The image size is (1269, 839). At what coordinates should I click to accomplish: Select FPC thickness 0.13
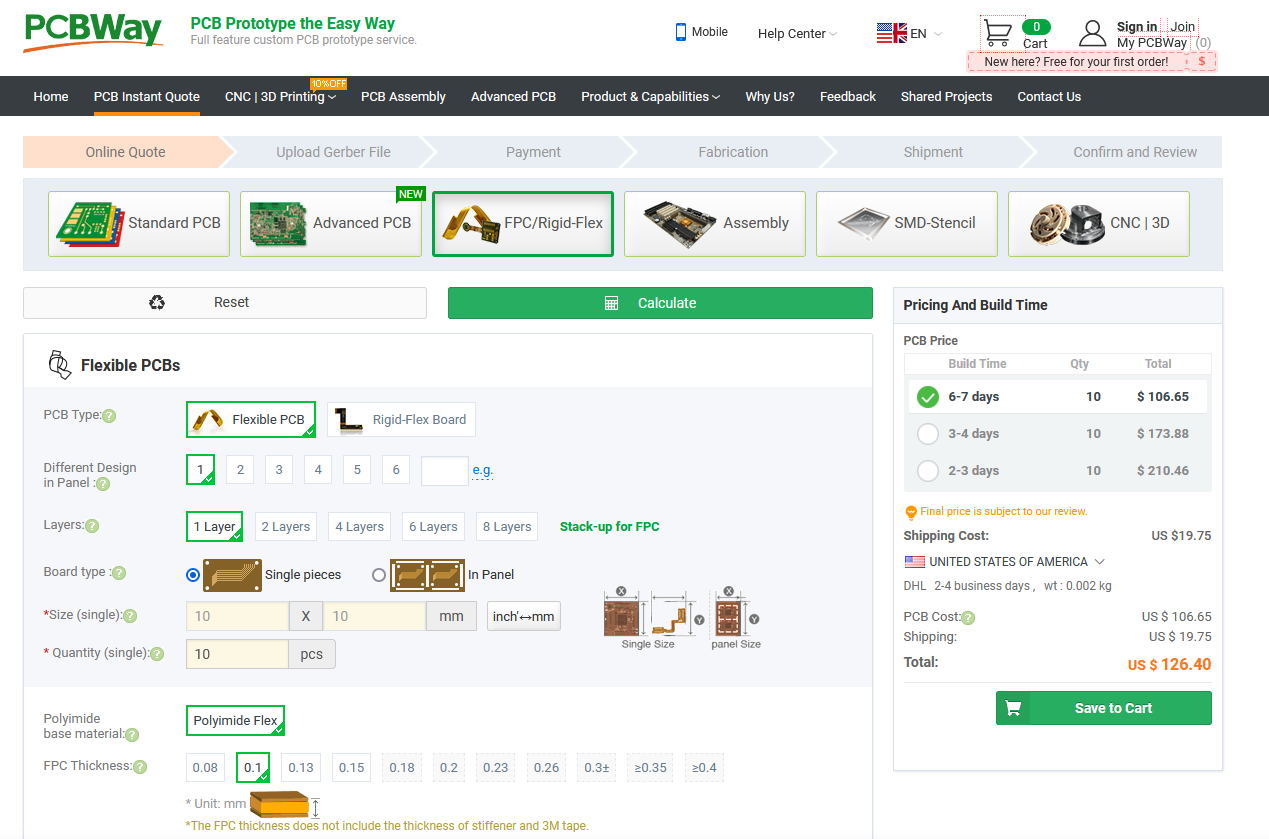pyautogui.click(x=301, y=768)
